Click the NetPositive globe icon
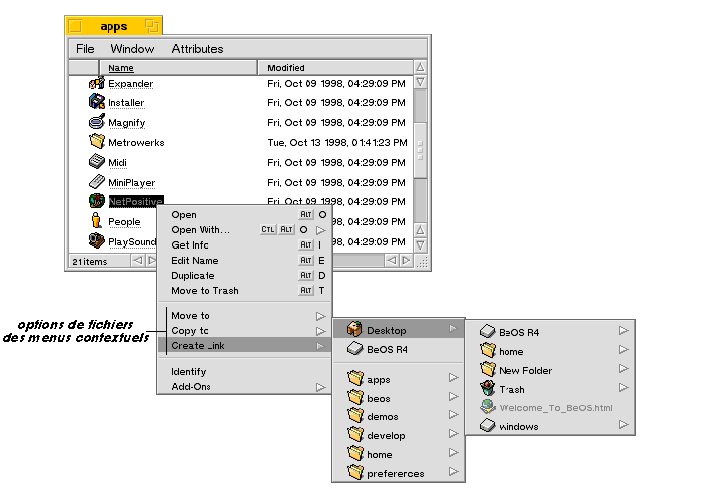This screenshot has width=704, height=488. 97,201
